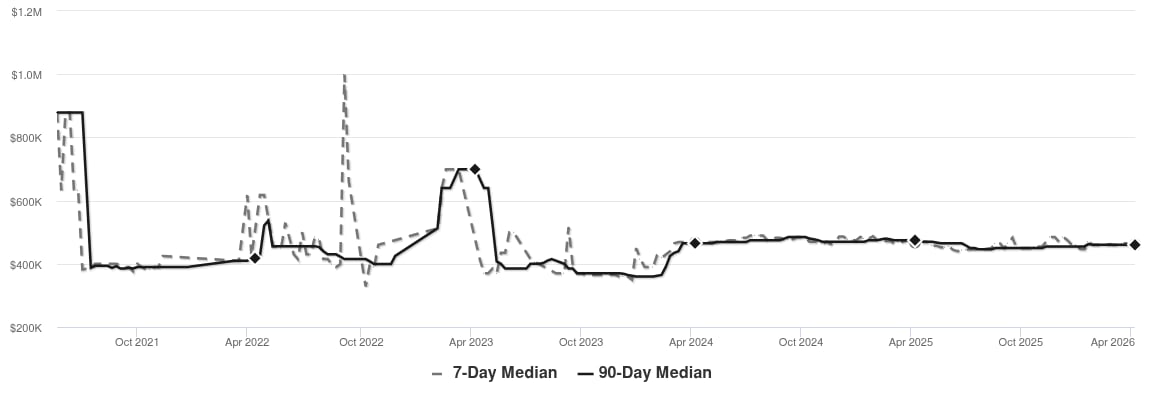Toggle the 90-Day Median legend entry

tap(654, 373)
